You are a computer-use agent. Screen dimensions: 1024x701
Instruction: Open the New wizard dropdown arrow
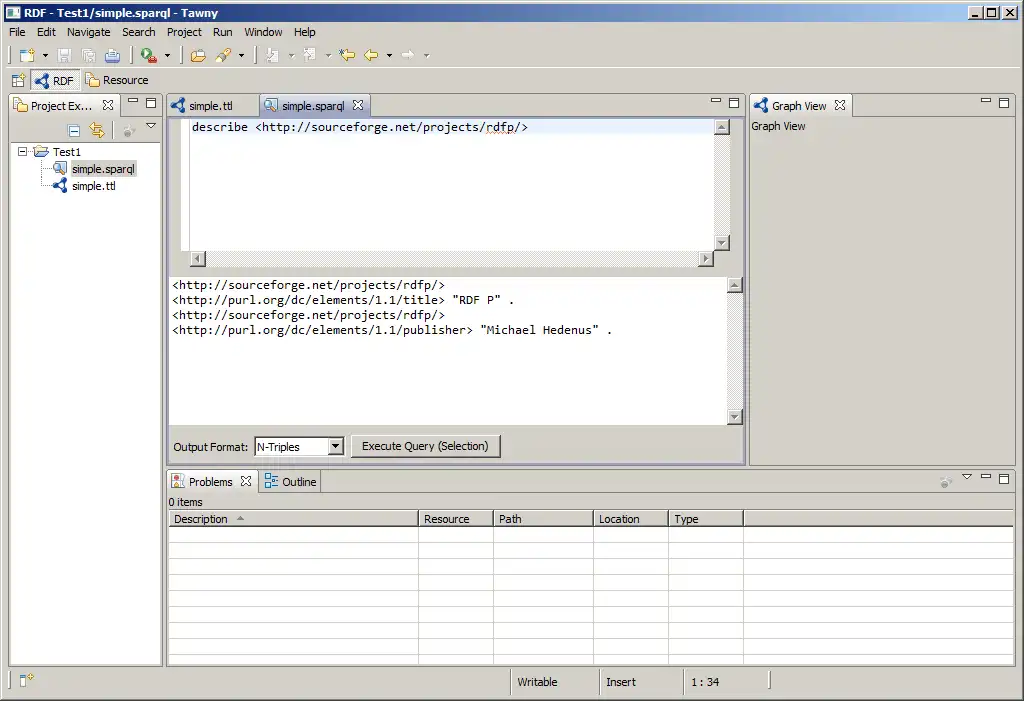[x=45, y=56]
